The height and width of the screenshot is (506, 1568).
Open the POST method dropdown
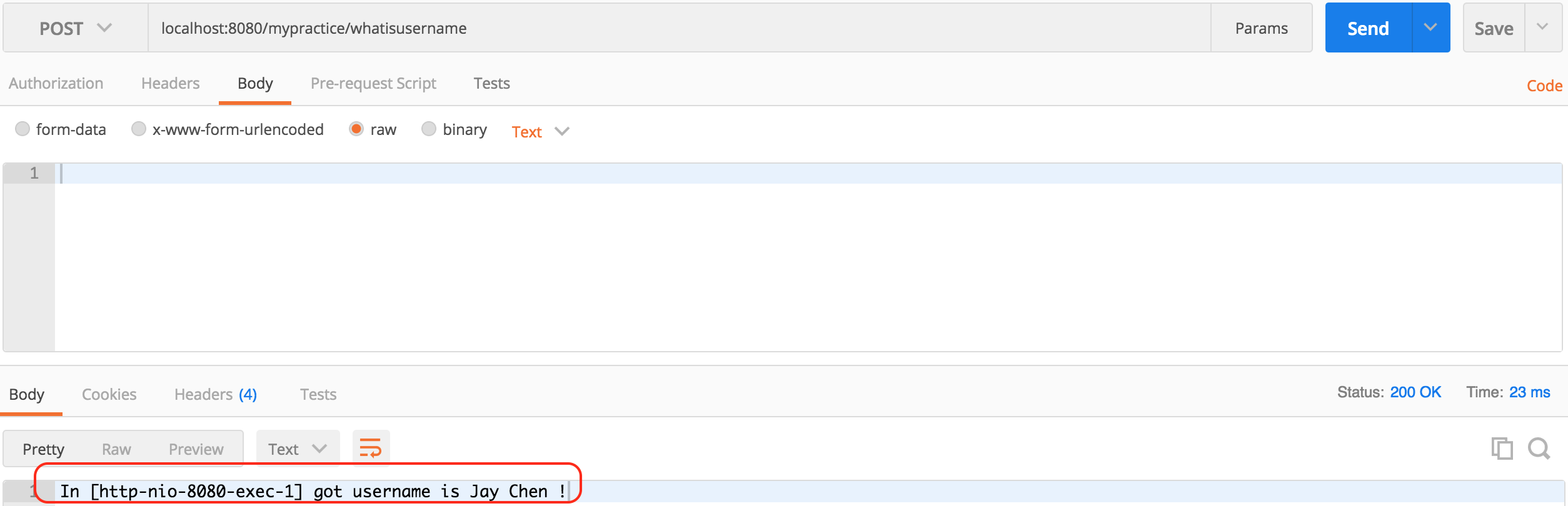[76, 28]
